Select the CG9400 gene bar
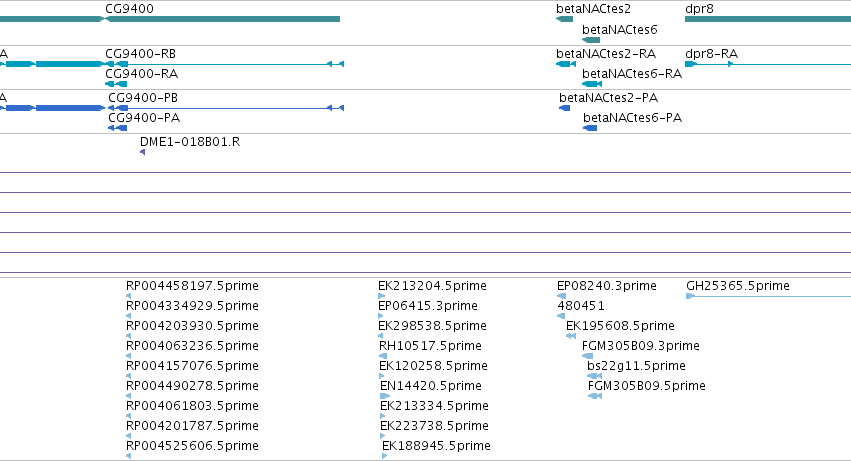The image size is (851, 461). 223,19
